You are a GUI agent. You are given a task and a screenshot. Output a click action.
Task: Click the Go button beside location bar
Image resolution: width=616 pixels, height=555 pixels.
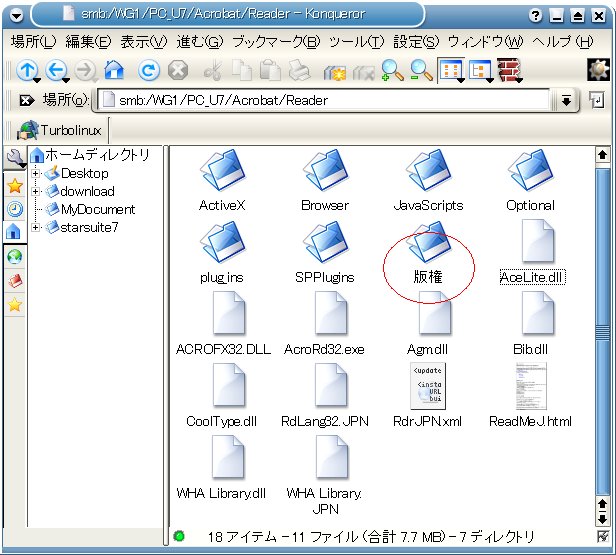[597, 101]
